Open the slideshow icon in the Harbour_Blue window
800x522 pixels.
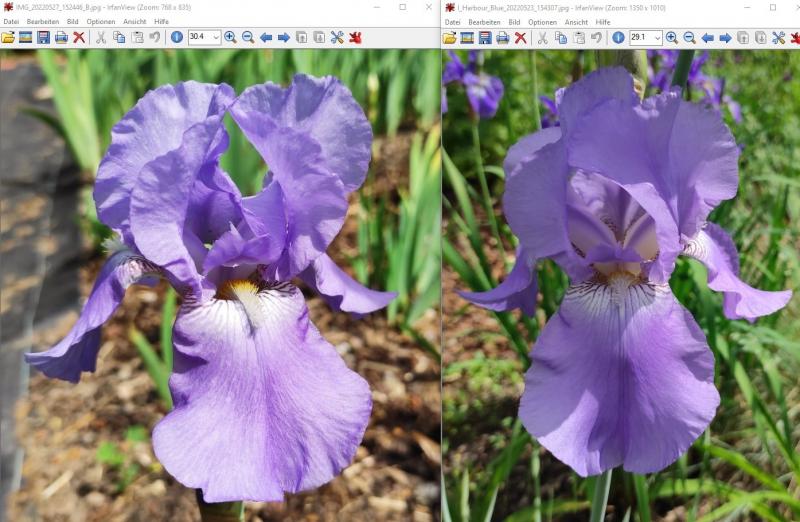pyautogui.click(x=467, y=37)
